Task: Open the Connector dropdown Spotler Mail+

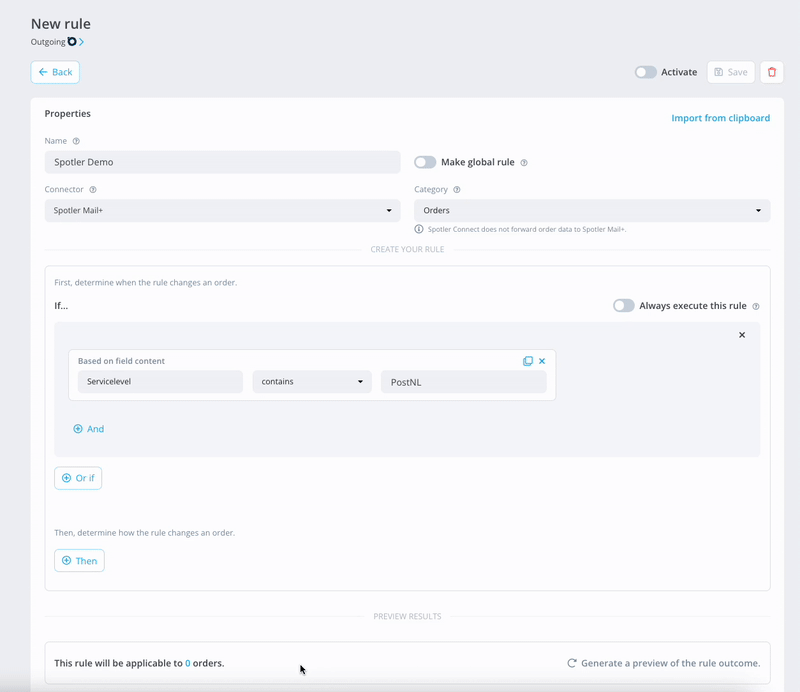Action: tap(222, 210)
